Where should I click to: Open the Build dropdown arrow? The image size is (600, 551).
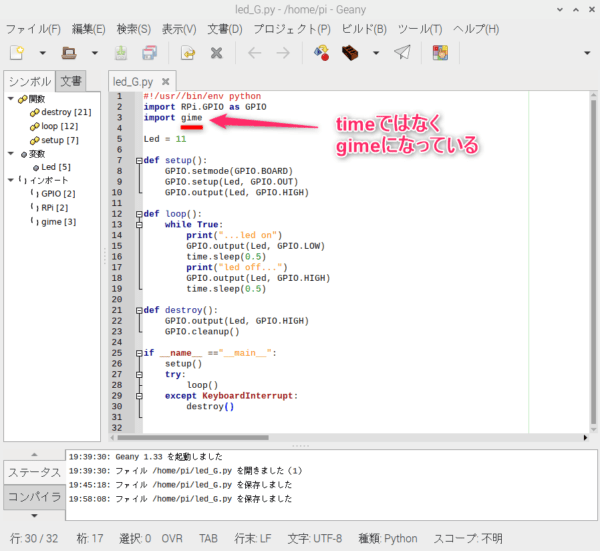[376, 53]
